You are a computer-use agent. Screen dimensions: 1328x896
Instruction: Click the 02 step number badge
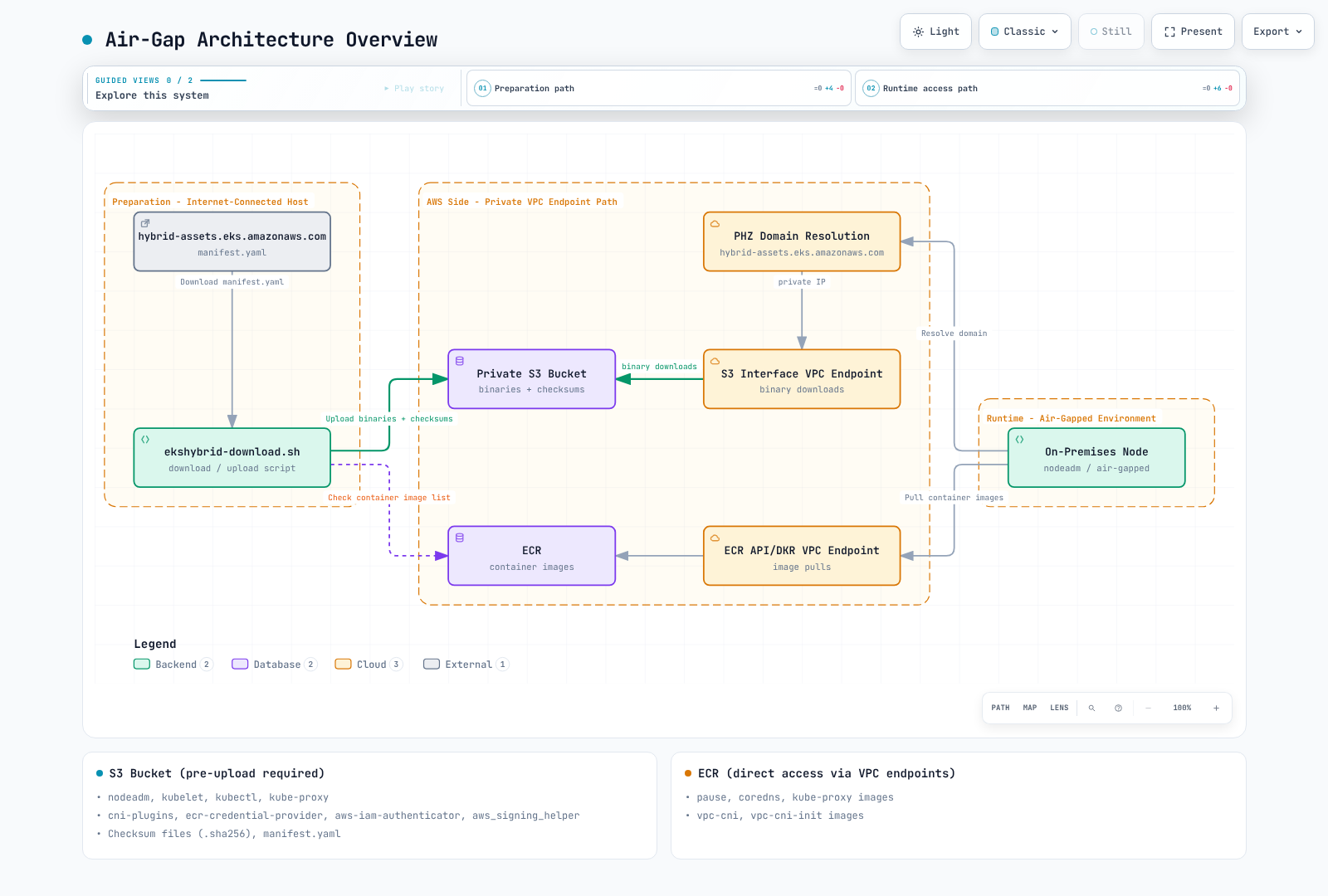(871, 88)
